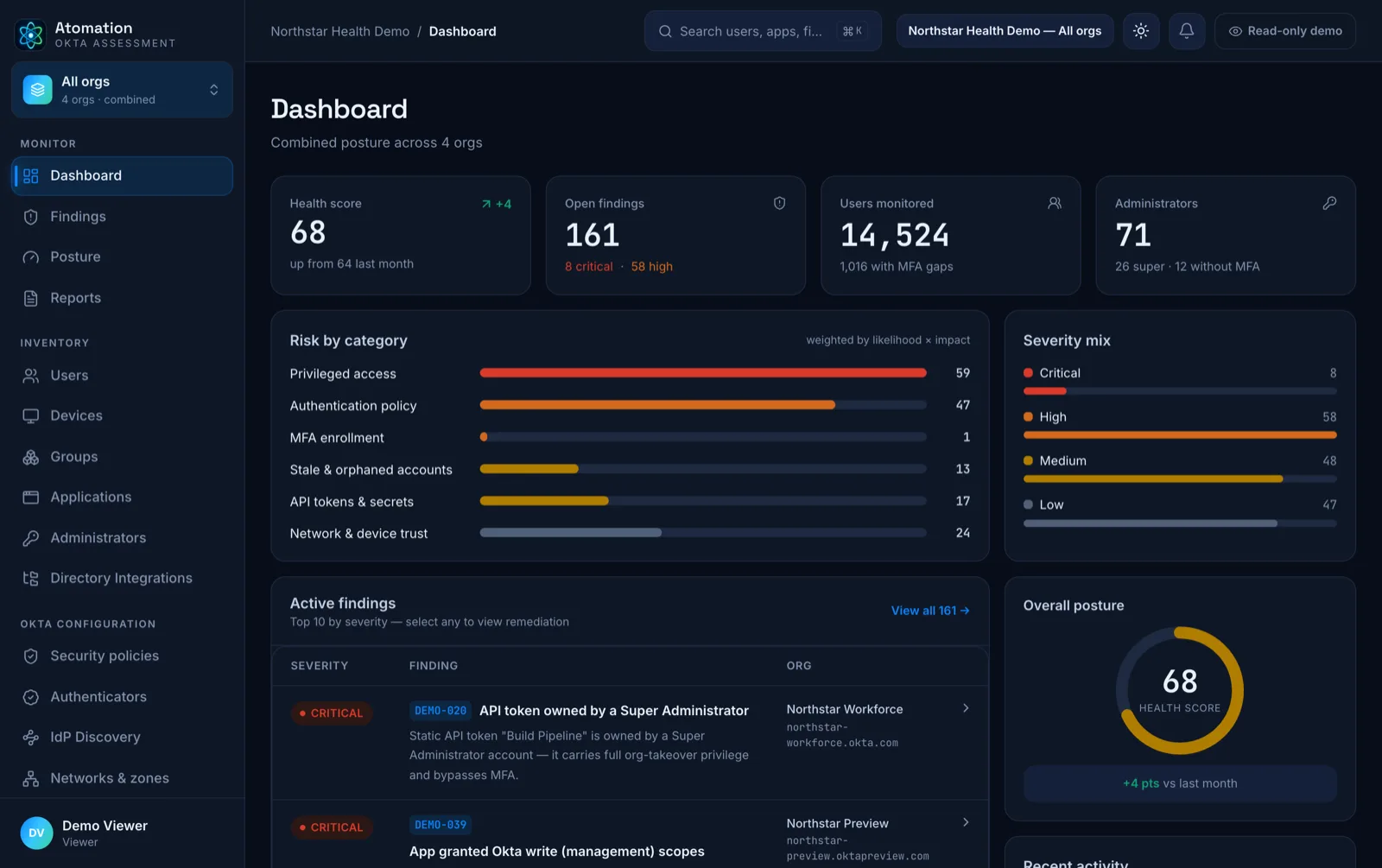Open Posture from the Monitor section
Image resolution: width=1382 pixels, height=868 pixels.
pos(122,257)
